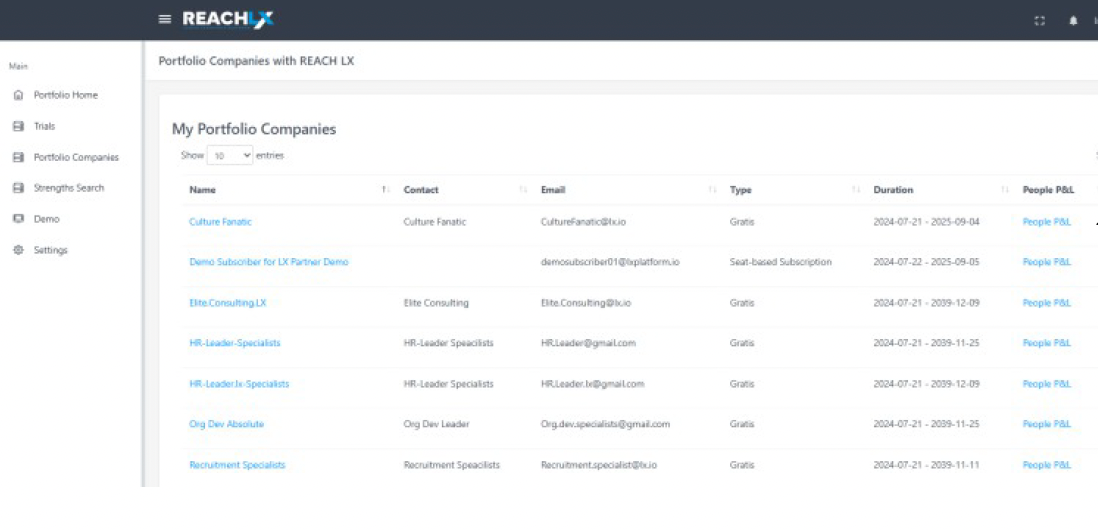Click the Duration column header
Image resolution: width=1098 pixels, height=530 pixels.
click(x=893, y=190)
